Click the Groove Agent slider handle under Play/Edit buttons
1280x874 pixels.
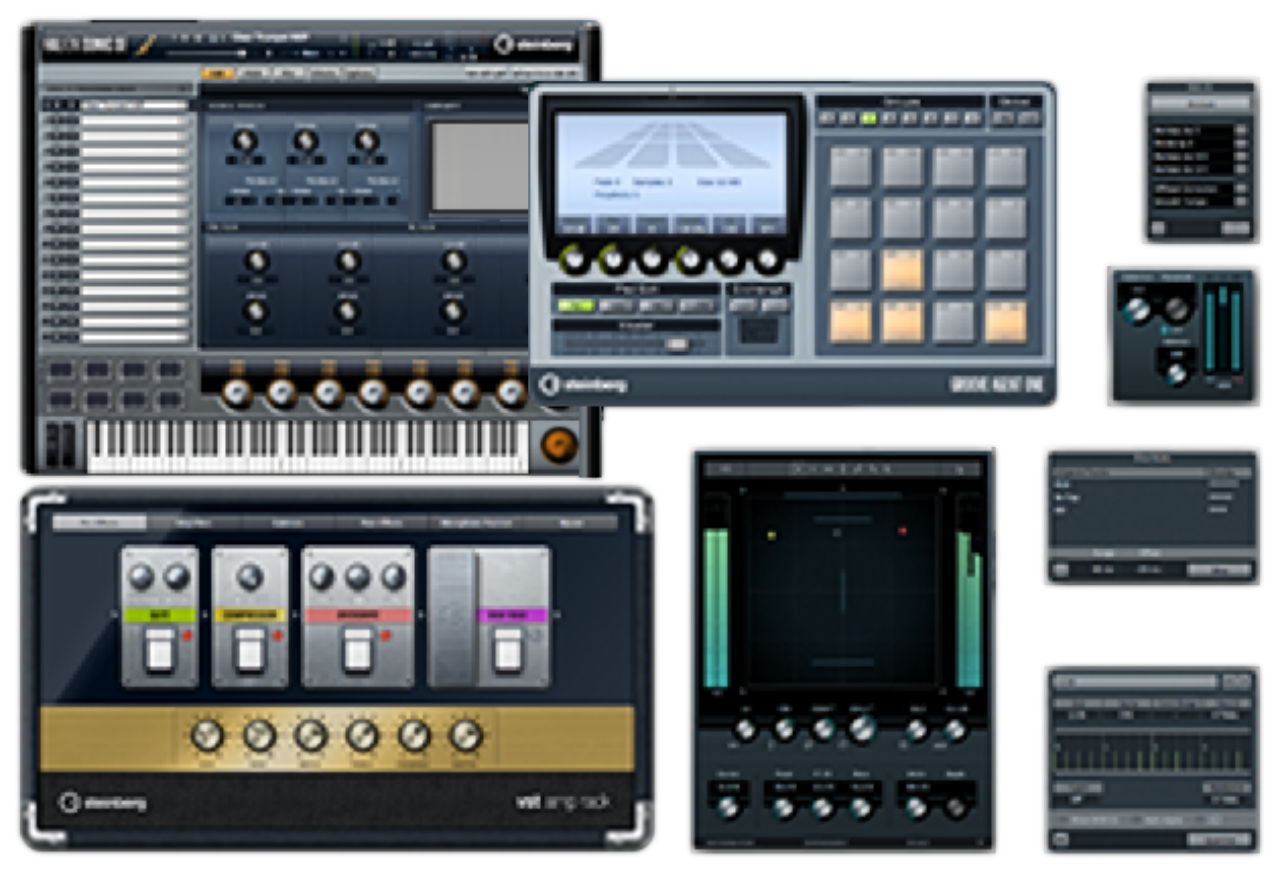coord(677,344)
